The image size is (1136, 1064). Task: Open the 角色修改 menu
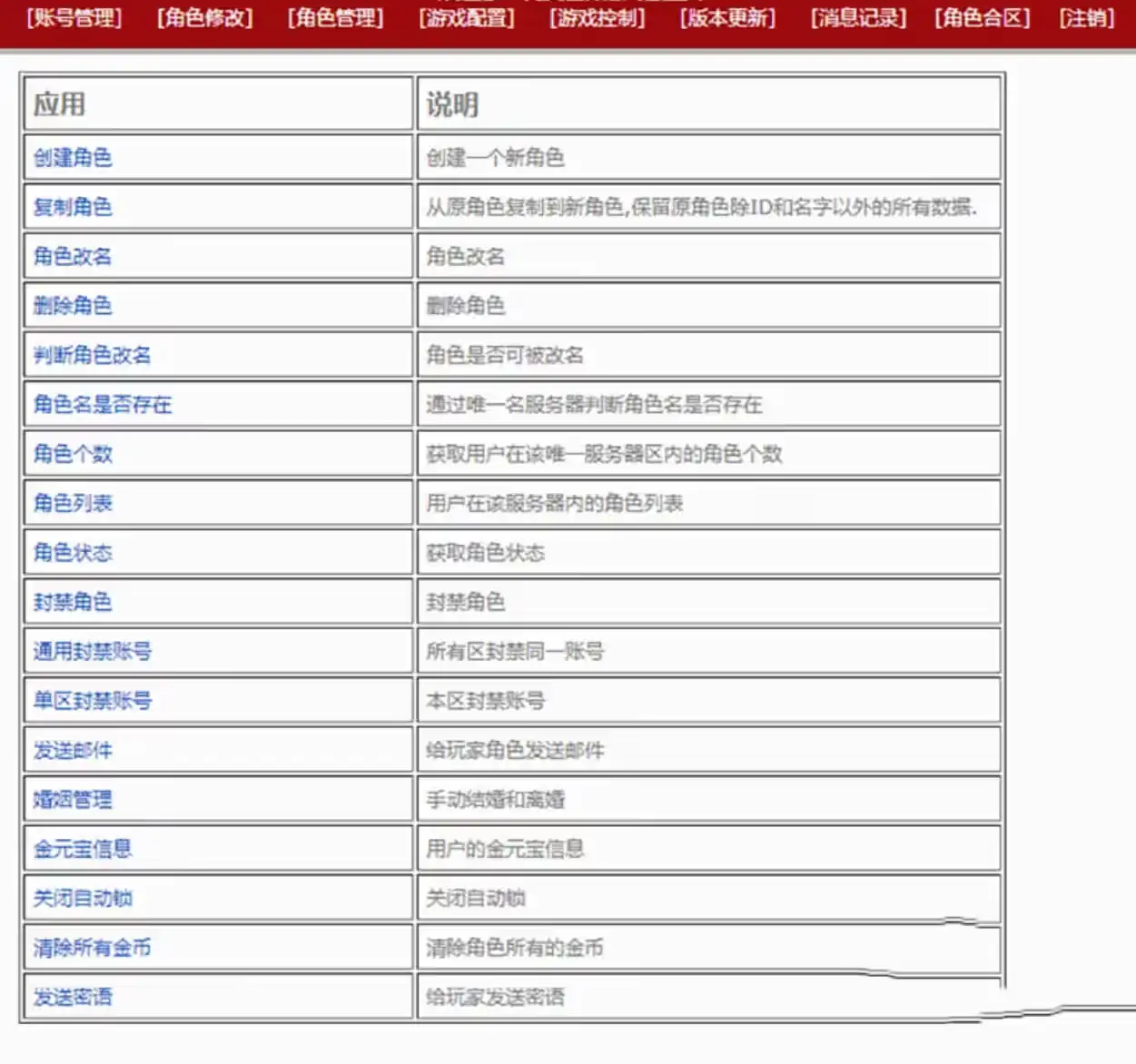coord(204,18)
